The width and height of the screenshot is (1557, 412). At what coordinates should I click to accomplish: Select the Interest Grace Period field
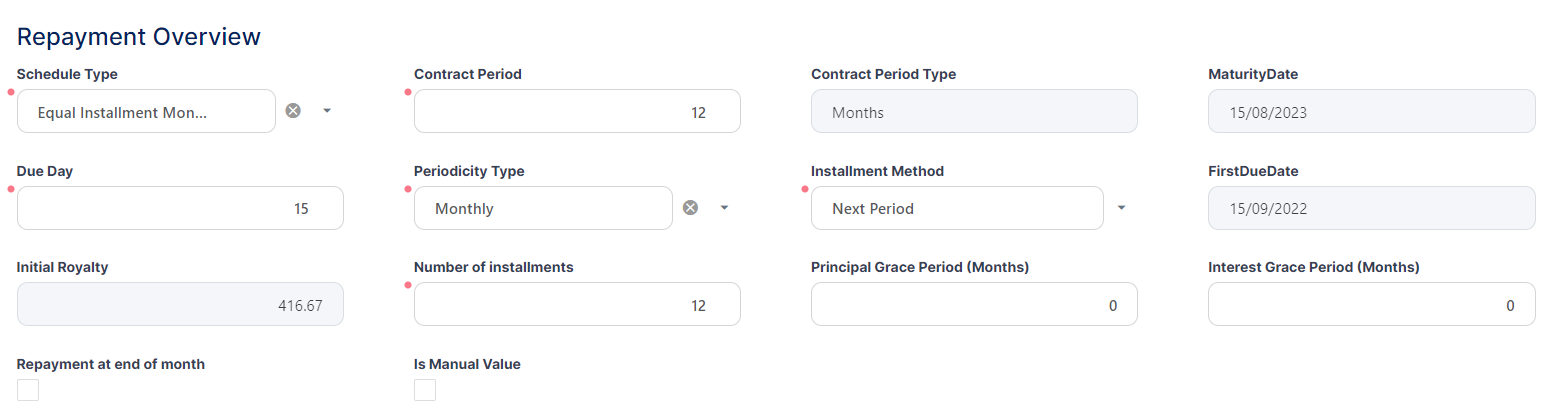[x=1371, y=304]
